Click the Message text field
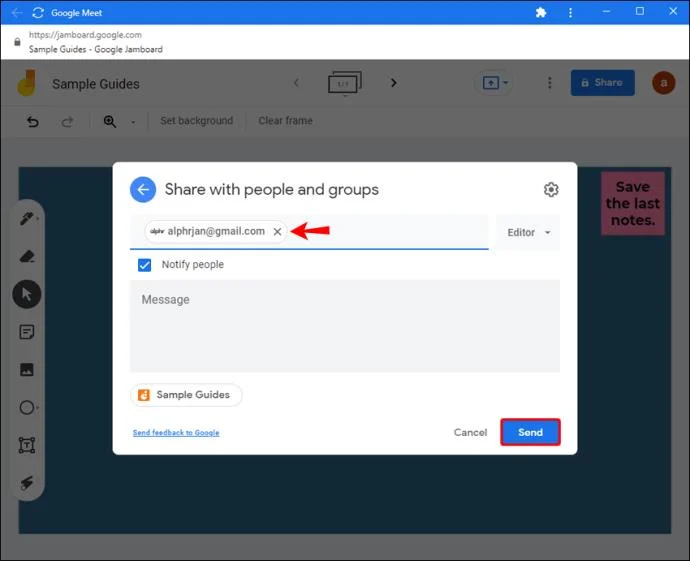This screenshot has width=690, height=561. [344, 326]
